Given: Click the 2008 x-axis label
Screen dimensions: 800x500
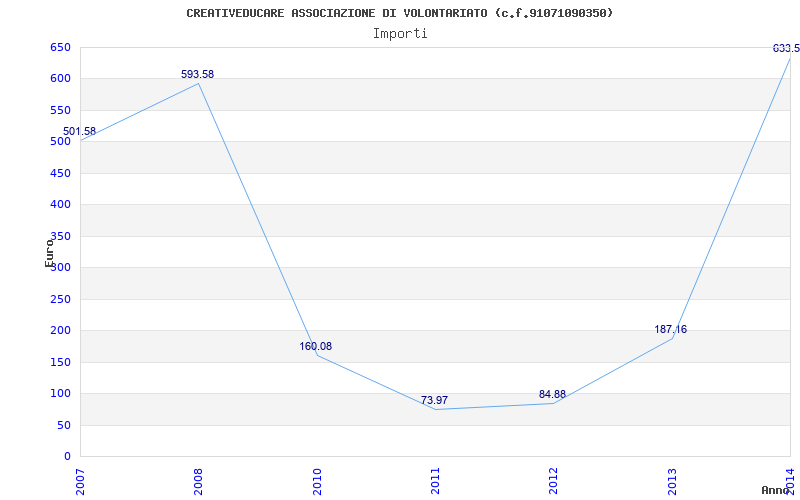Looking at the screenshot, I should click(x=198, y=481).
